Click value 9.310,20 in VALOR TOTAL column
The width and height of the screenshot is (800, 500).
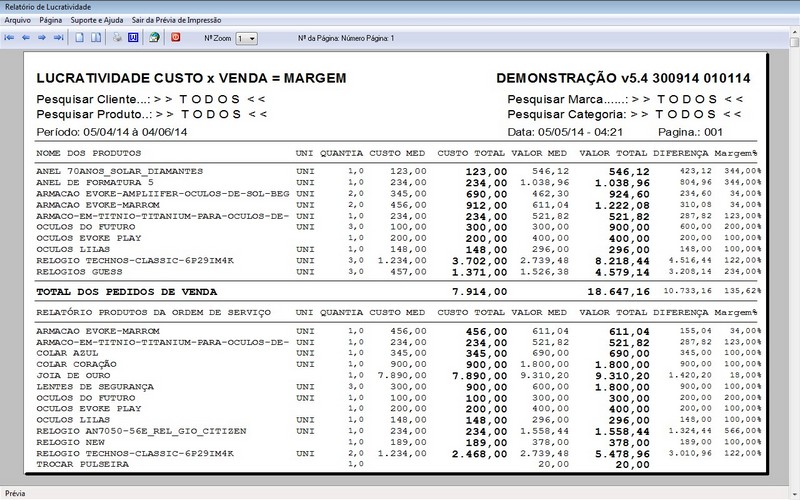[622, 376]
